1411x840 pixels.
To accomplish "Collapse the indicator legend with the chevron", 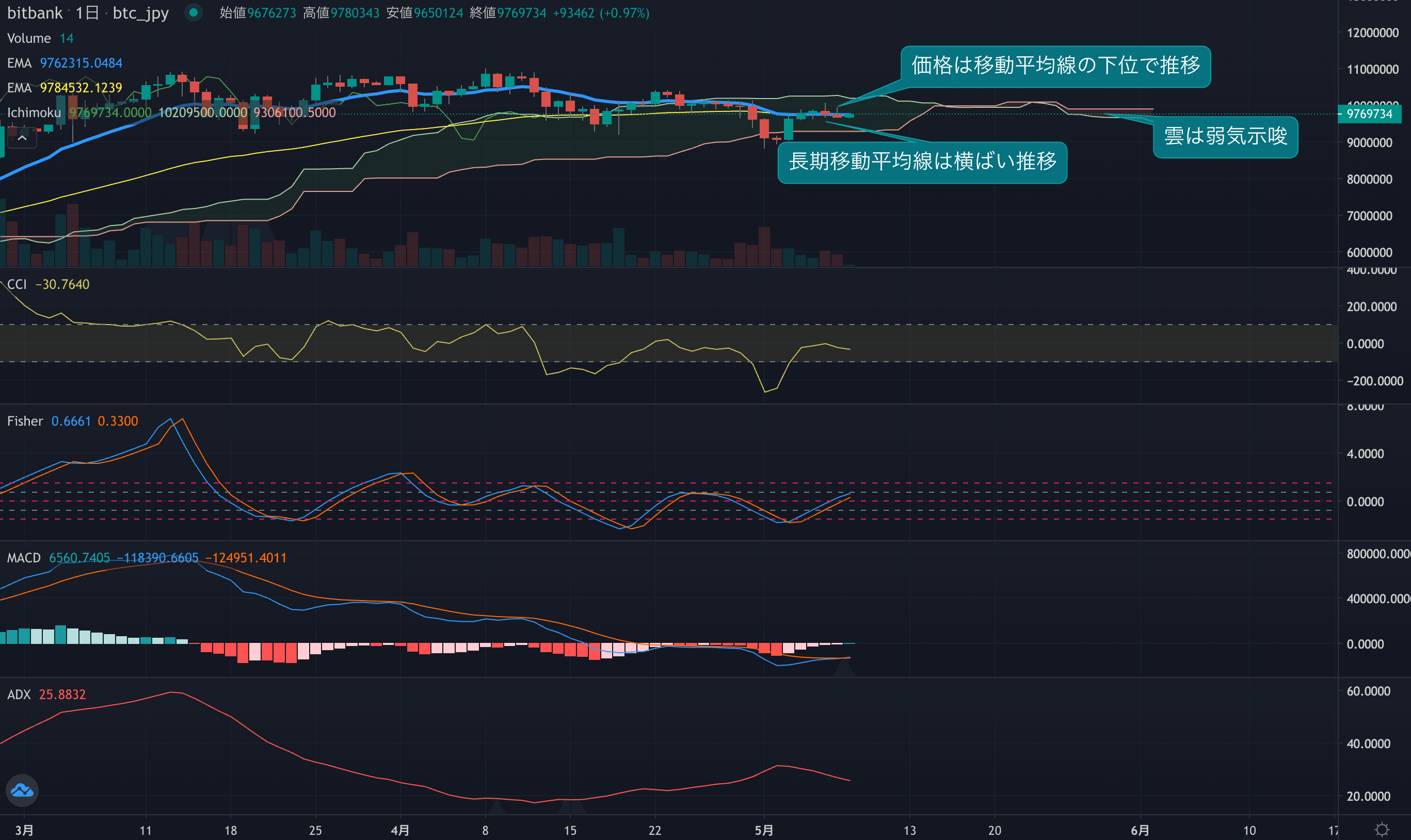I will click(22, 138).
